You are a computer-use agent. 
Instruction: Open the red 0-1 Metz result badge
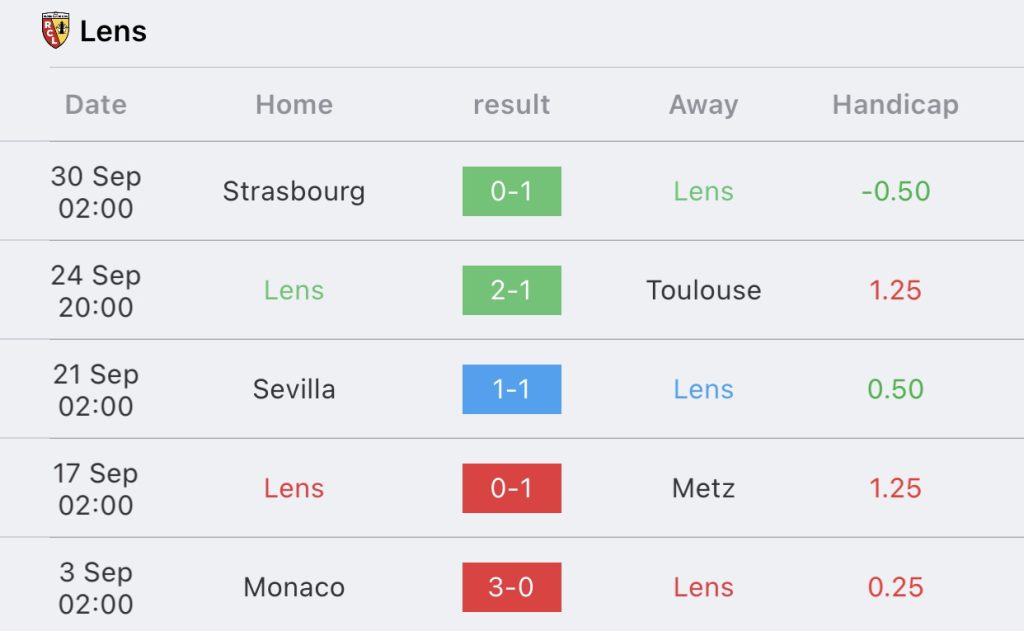tap(511, 488)
